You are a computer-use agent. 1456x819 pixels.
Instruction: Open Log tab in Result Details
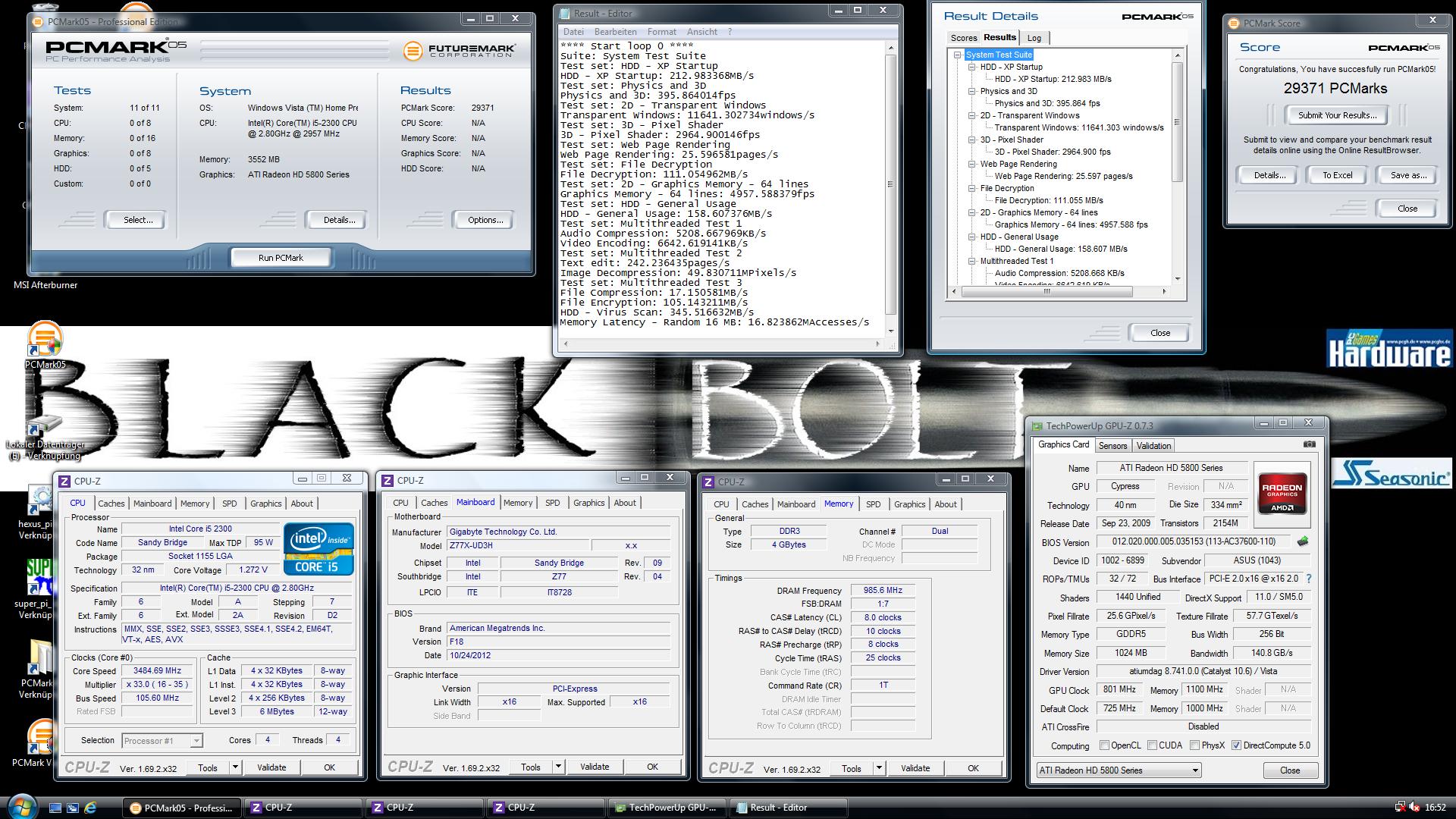1034,38
